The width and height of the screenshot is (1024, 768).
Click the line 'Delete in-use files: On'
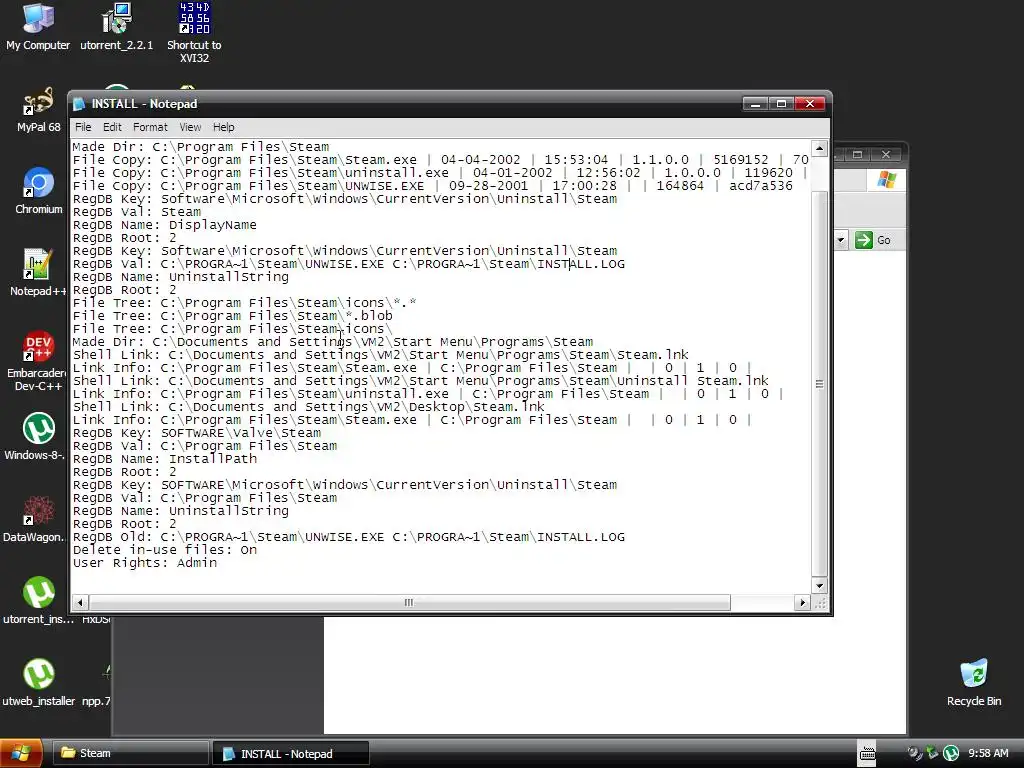coord(165,550)
